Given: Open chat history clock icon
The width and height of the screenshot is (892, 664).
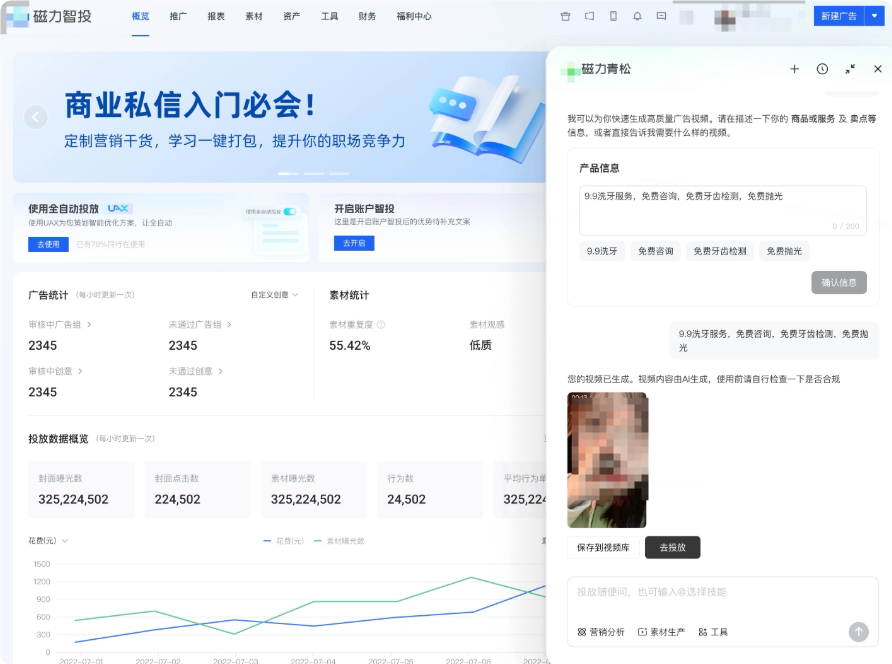Looking at the screenshot, I should coord(822,69).
